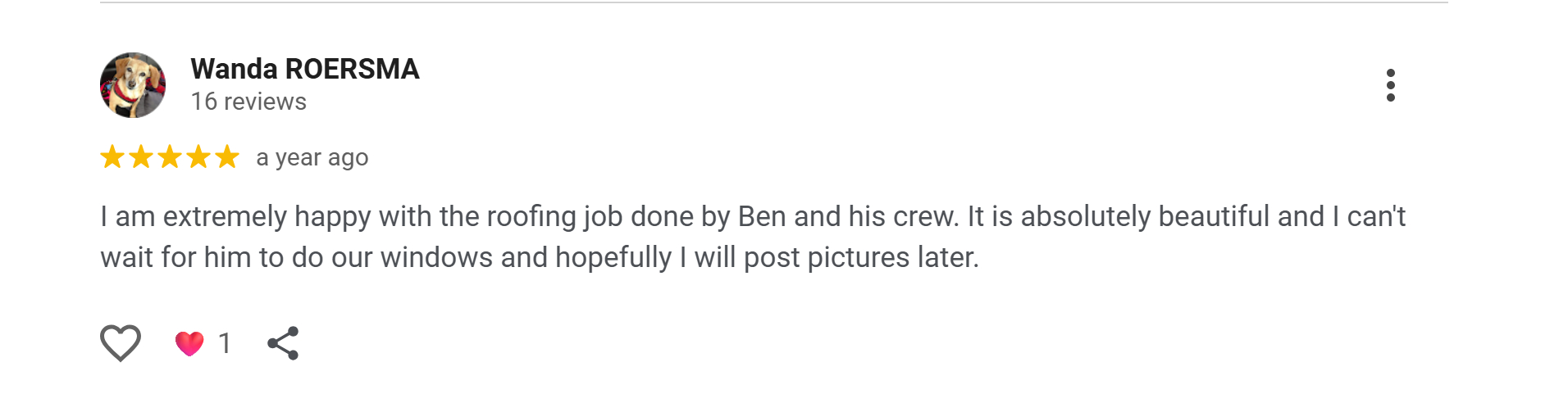Click the reaction count "1"

coord(225,343)
